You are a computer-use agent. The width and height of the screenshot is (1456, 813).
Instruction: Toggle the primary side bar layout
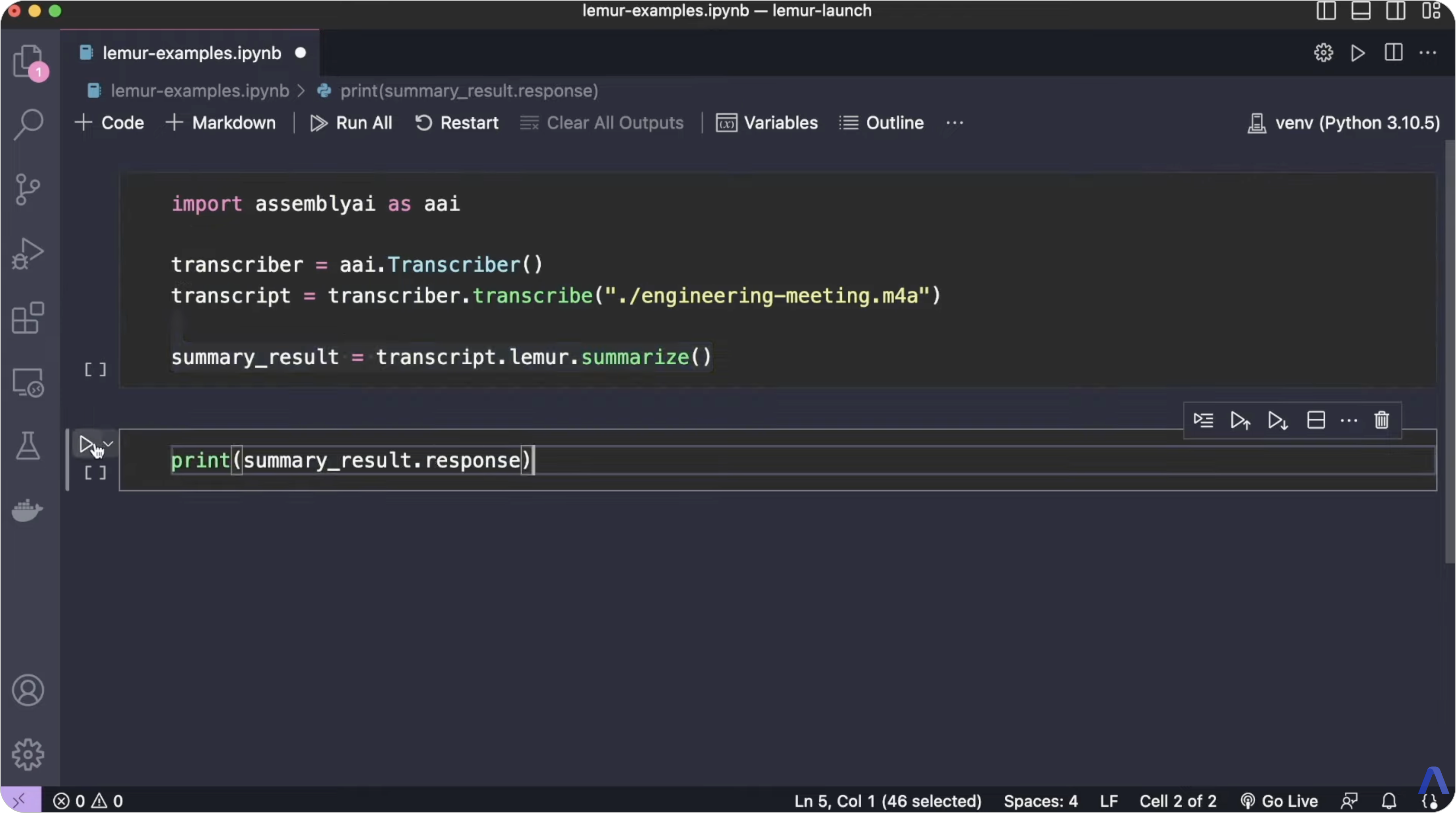(1326, 11)
